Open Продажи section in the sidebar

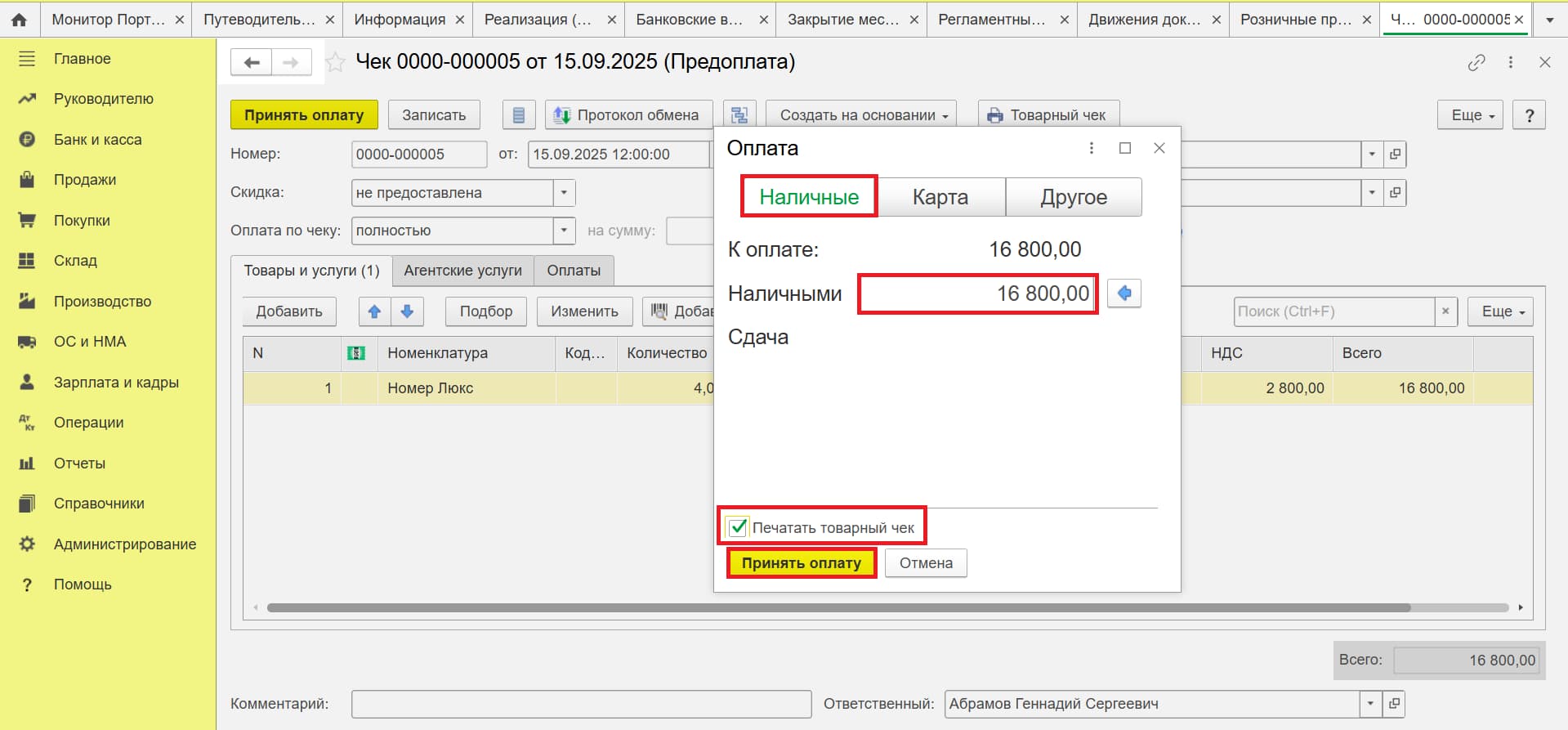[85, 180]
